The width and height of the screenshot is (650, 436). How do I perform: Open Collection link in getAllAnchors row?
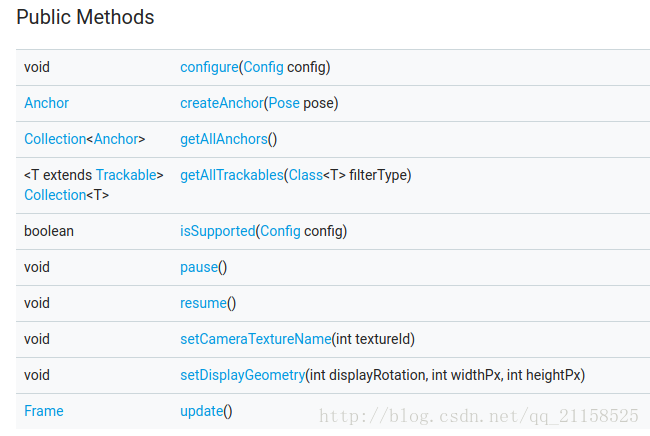pos(55,139)
